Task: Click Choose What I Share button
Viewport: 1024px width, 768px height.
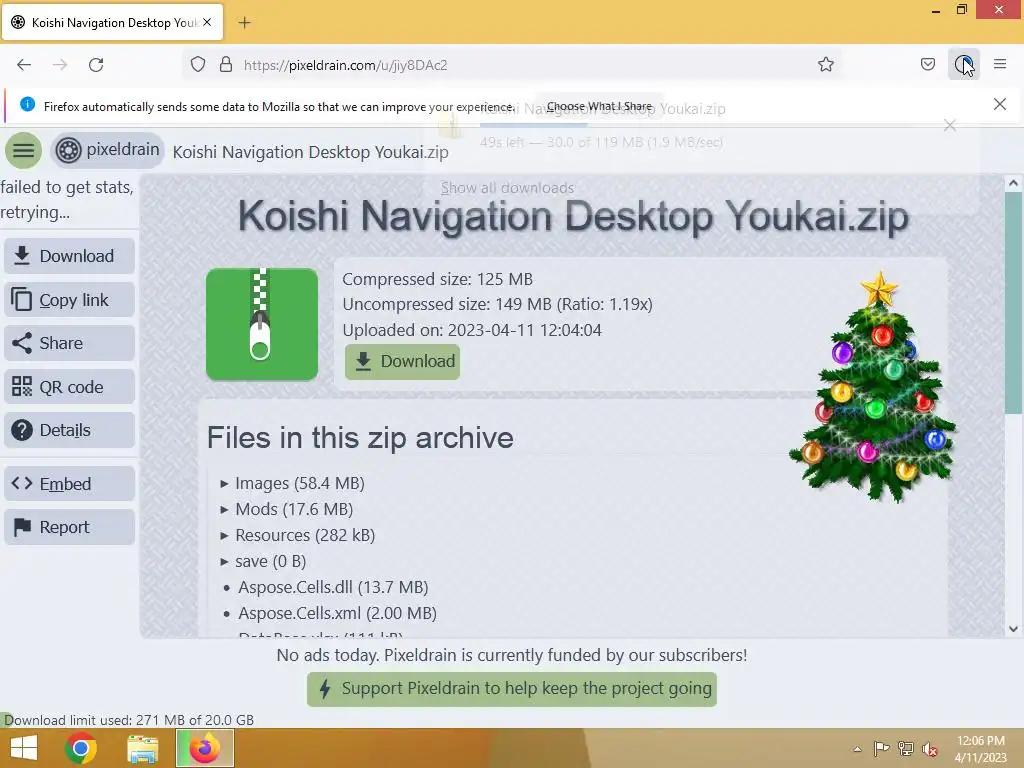Action: 599,106
